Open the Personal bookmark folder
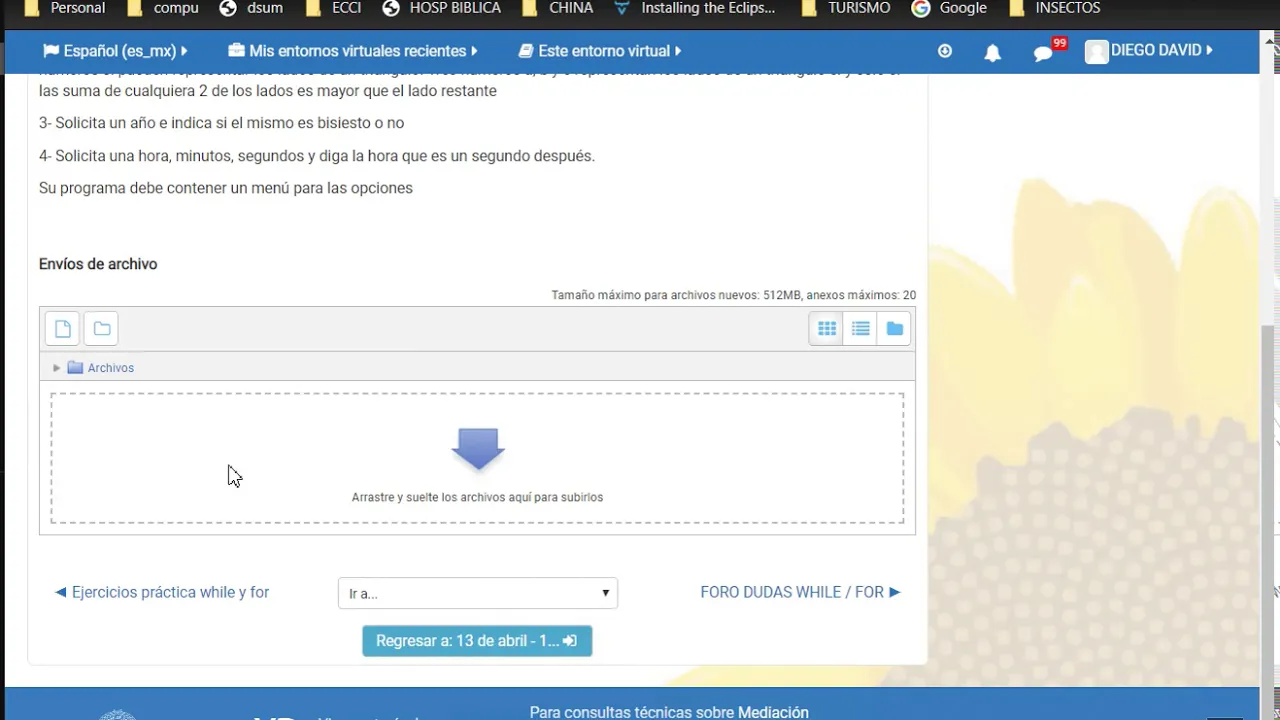Image resolution: width=1280 pixels, height=720 pixels. (64, 8)
